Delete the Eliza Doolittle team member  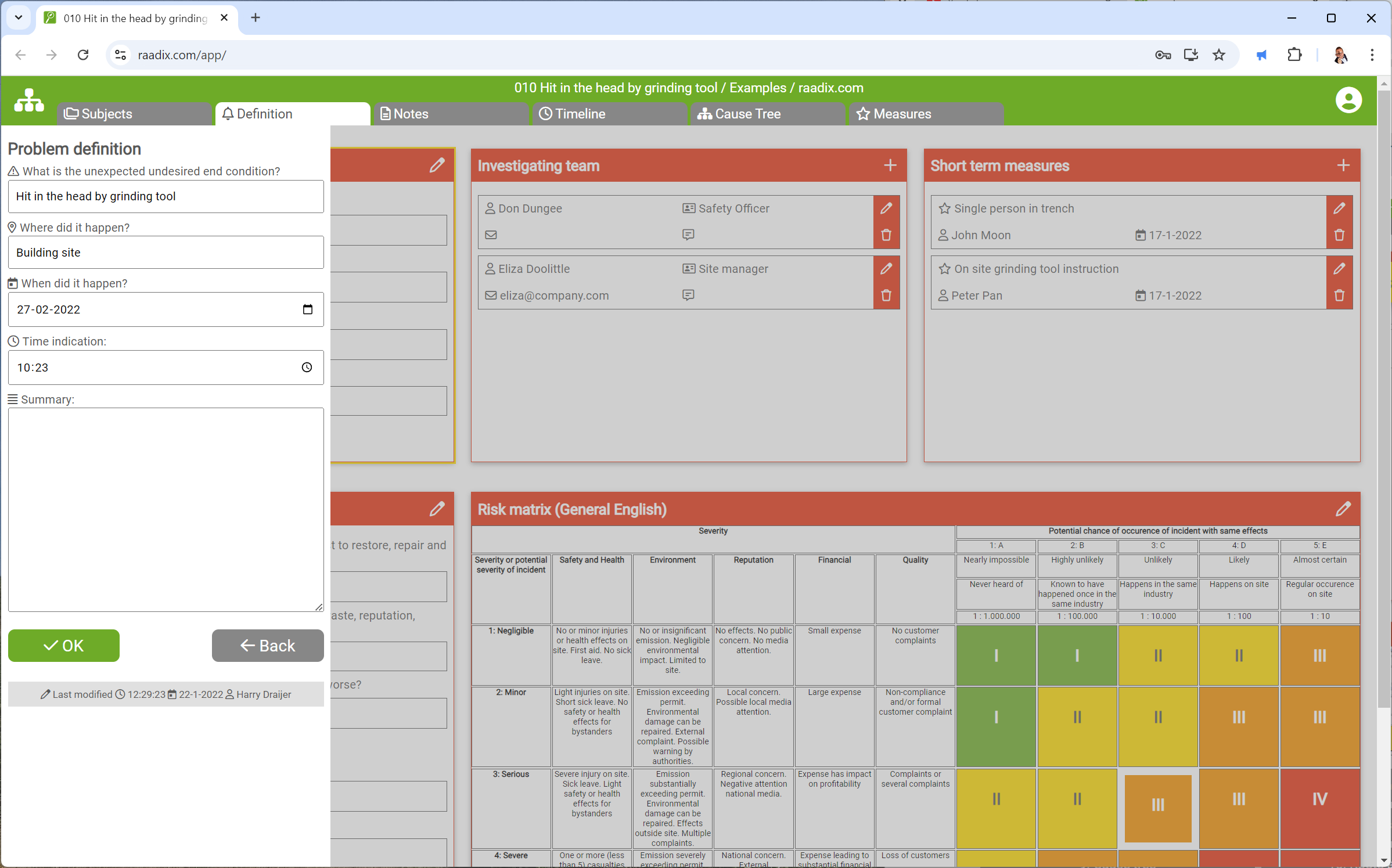(886, 296)
